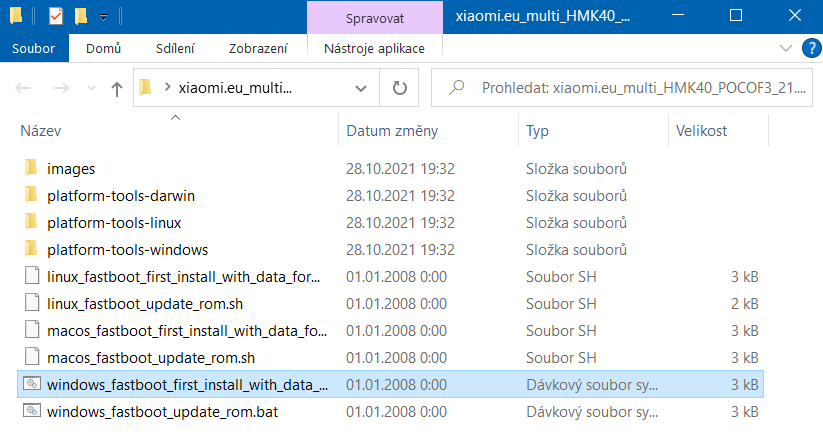Click Složka souborů type of images
The height and width of the screenshot is (443, 823).
576,169
